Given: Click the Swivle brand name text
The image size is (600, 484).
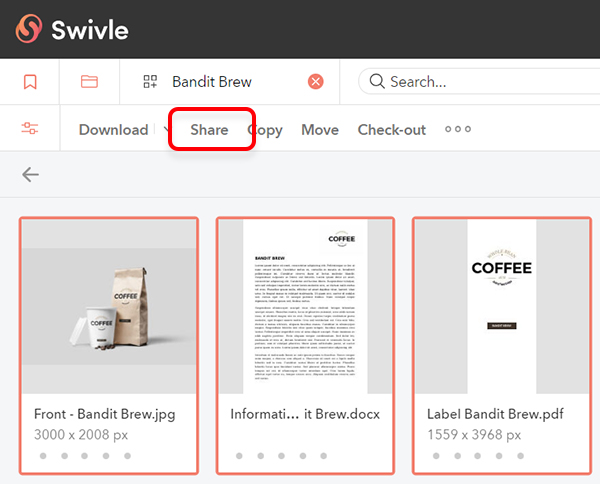Looking at the screenshot, I should click(x=90, y=30).
